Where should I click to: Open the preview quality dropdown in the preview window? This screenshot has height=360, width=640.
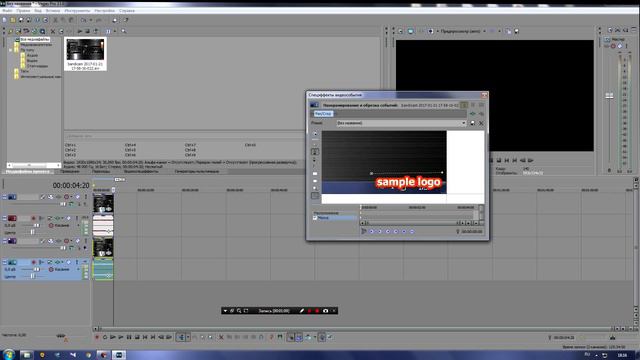tap(484, 31)
